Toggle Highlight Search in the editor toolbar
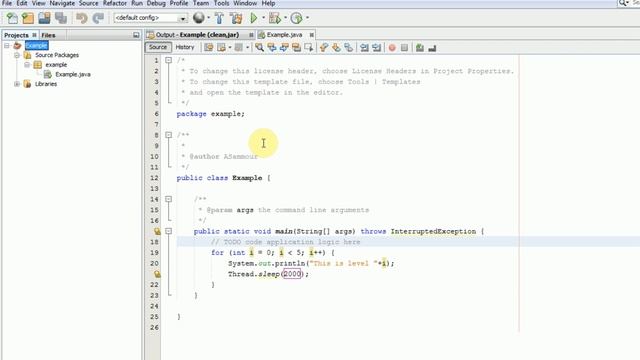The image size is (640, 360). tap(296, 48)
